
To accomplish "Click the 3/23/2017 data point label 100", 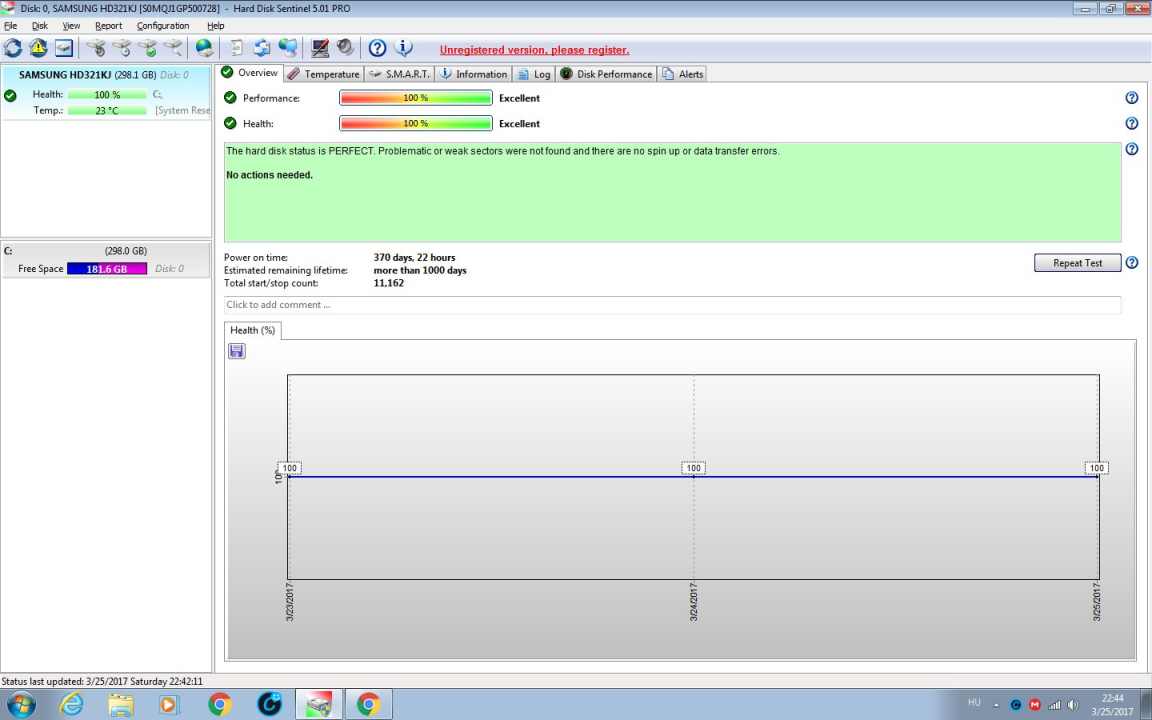I will (289, 468).
